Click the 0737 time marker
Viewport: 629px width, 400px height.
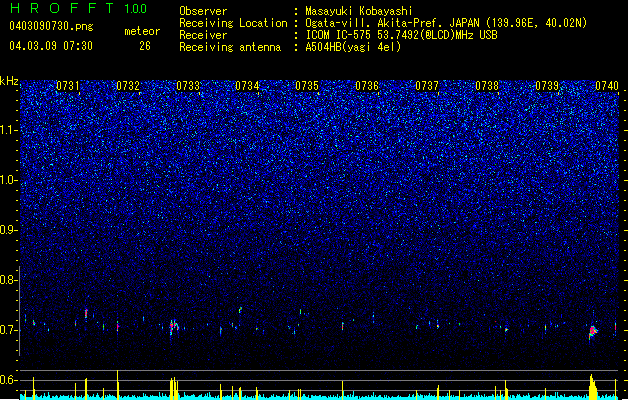click(427, 86)
